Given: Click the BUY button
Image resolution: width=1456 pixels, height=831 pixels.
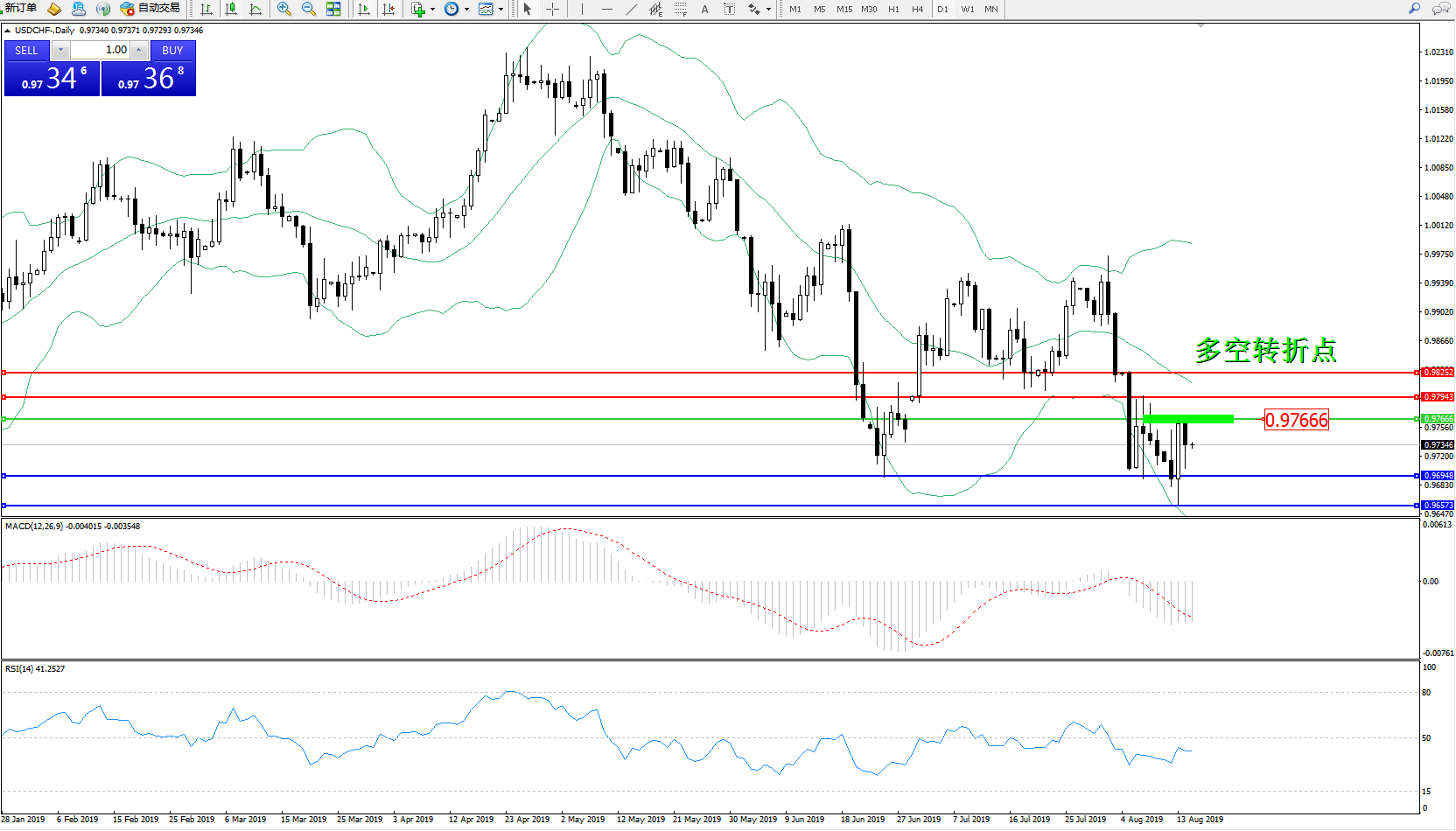Looking at the screenshot, I should click(x=172, y=50).
